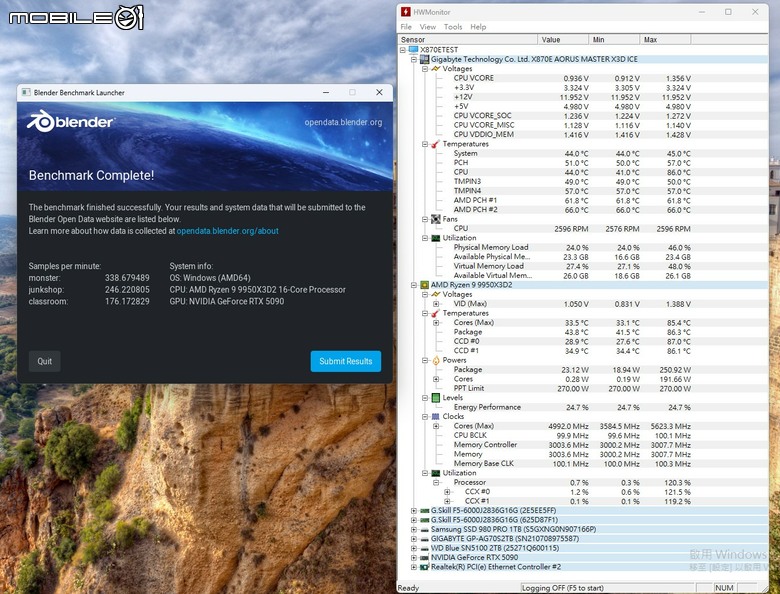
Task: Click the Max column header
Action: 665,39
